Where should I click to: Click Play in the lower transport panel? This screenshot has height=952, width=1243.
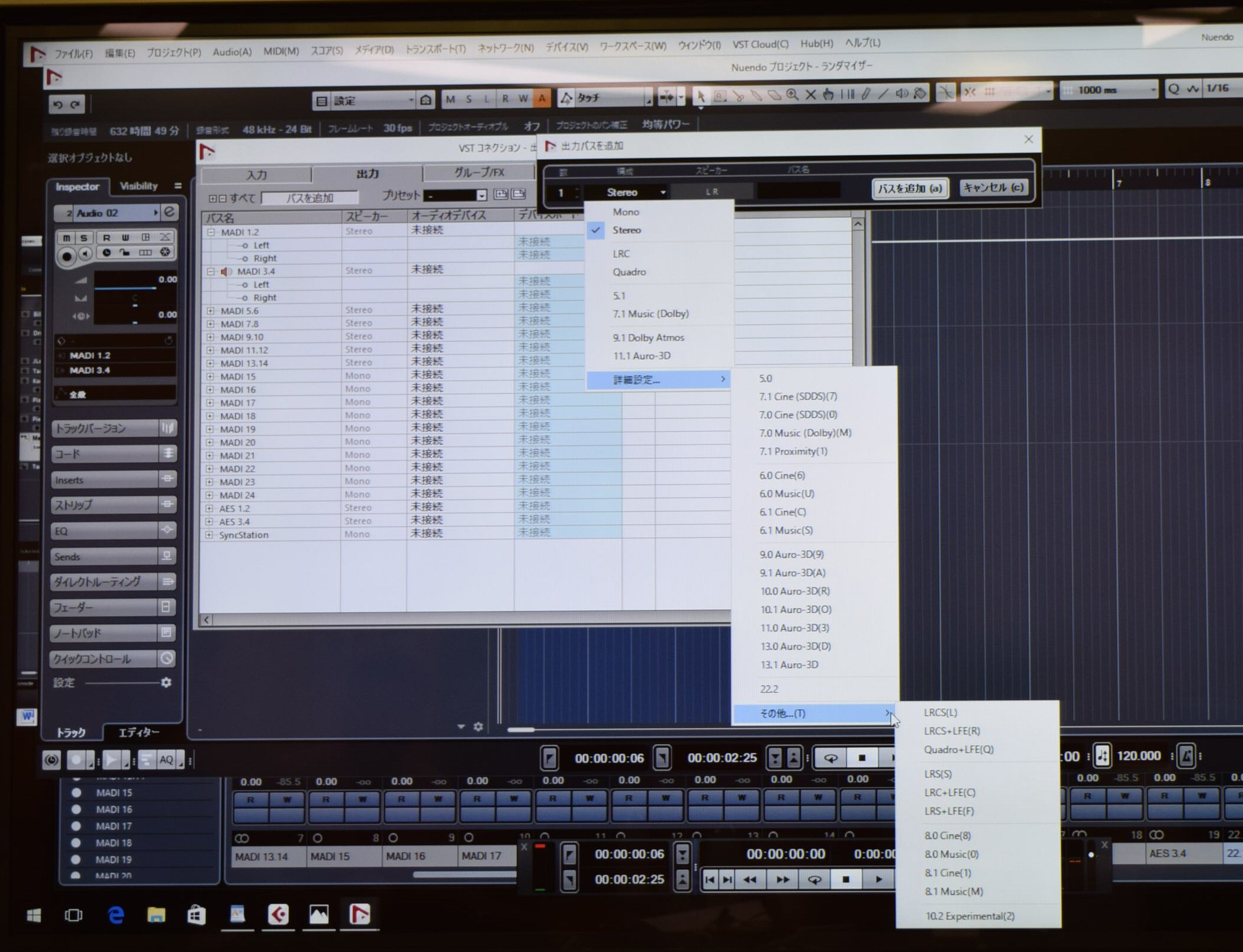878,880
